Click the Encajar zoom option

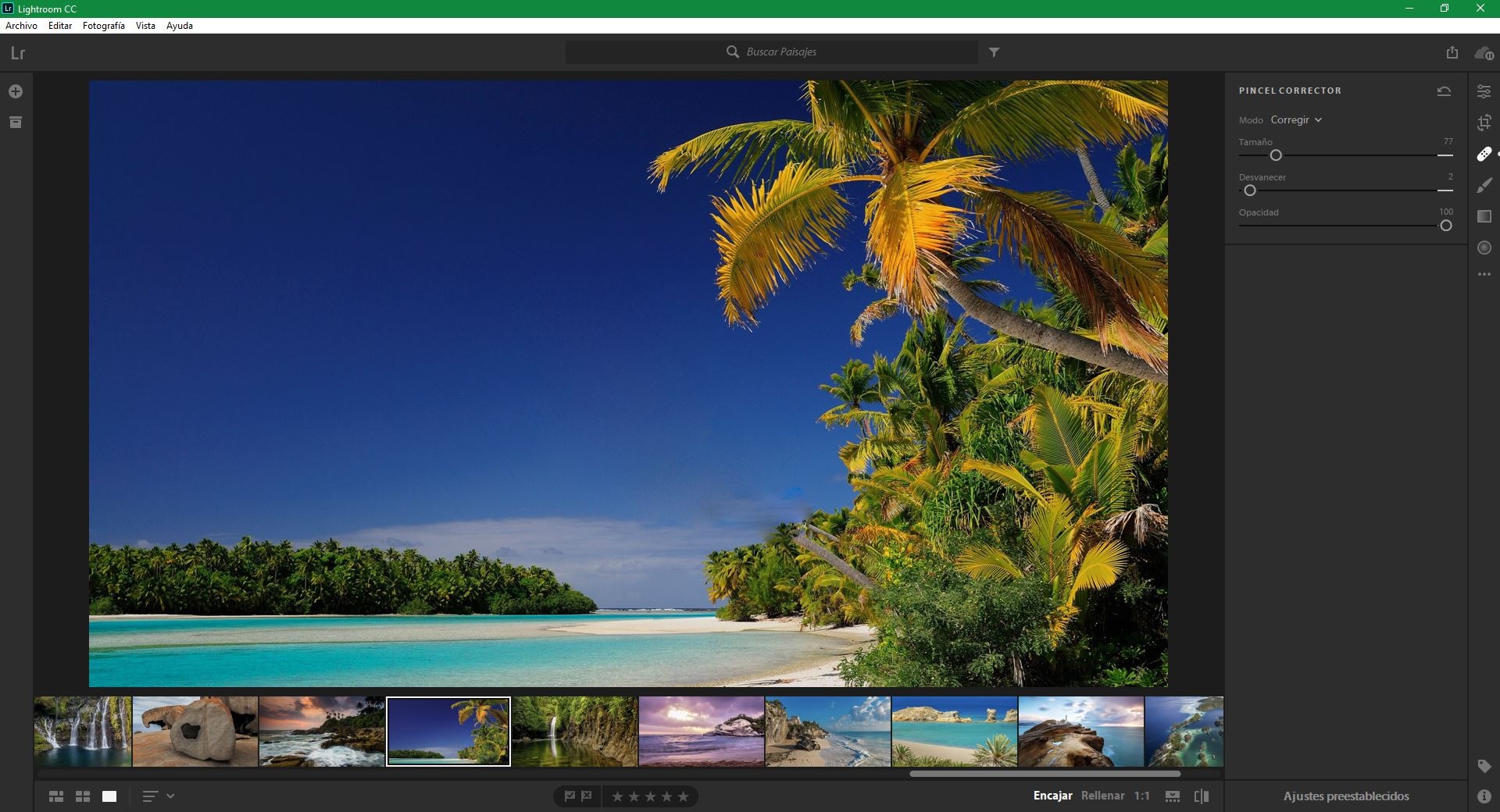[x=1052, y=796]
